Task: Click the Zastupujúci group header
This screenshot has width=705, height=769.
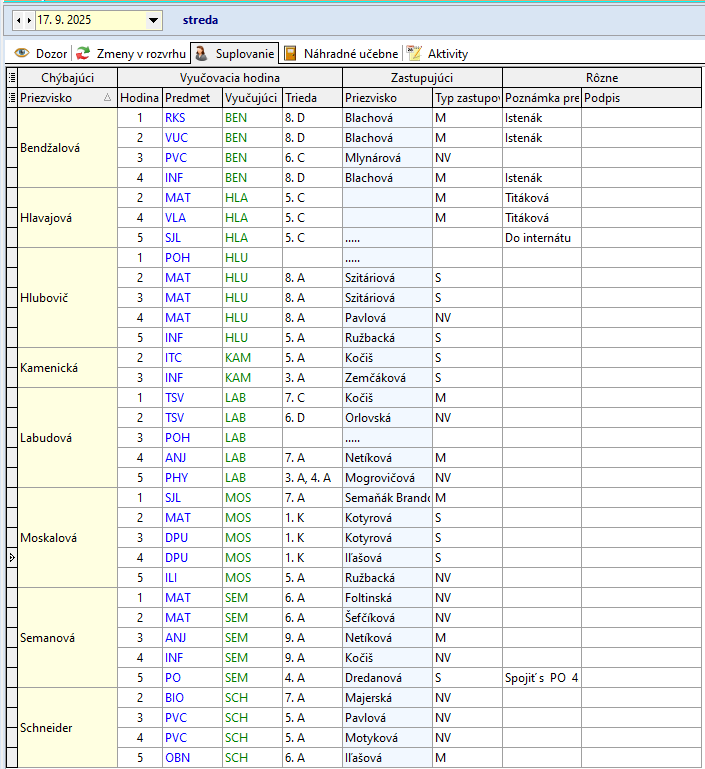Action: pyautogui.click(x=422, y=77)
